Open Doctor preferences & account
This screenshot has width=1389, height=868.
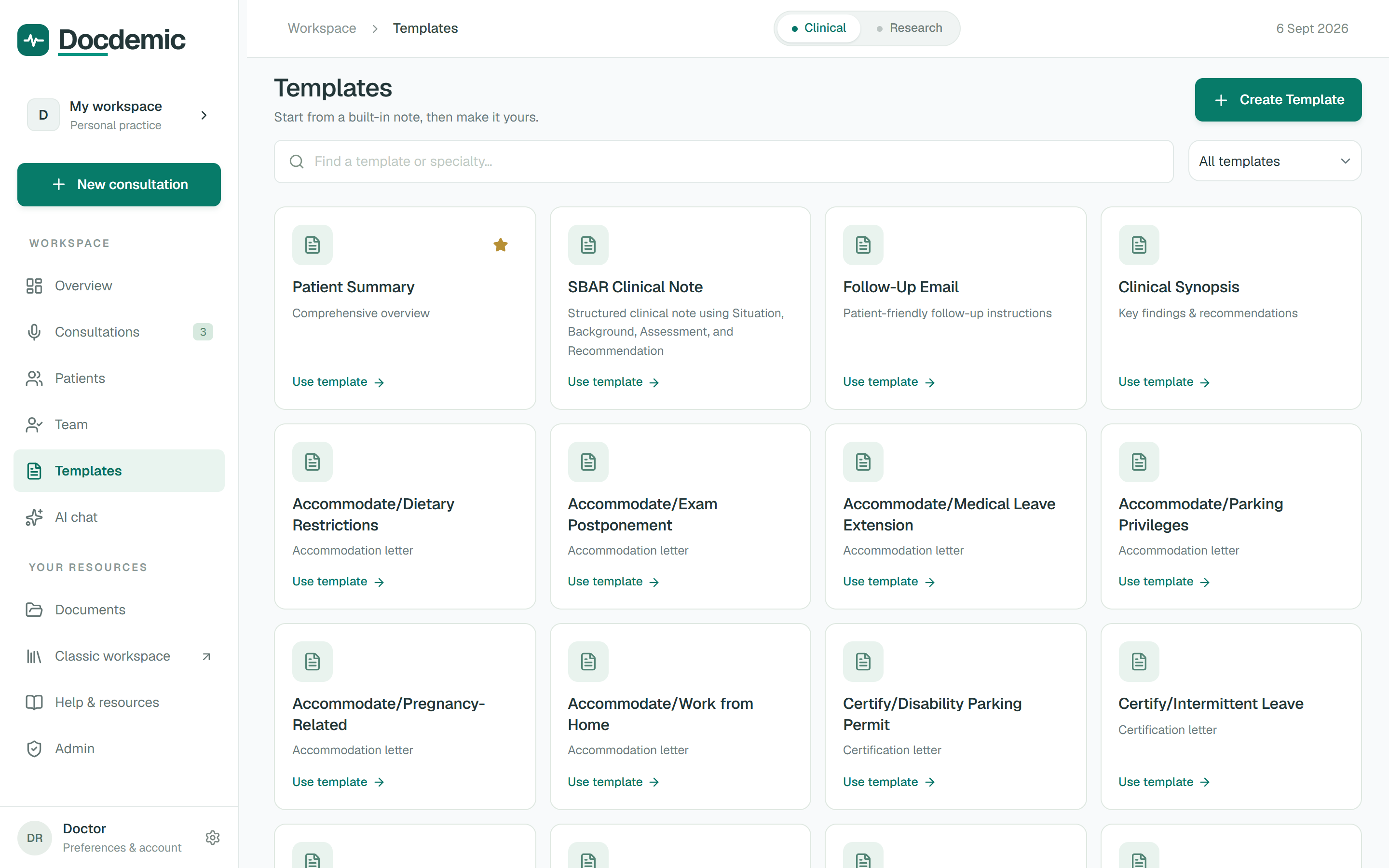(122, 838)
